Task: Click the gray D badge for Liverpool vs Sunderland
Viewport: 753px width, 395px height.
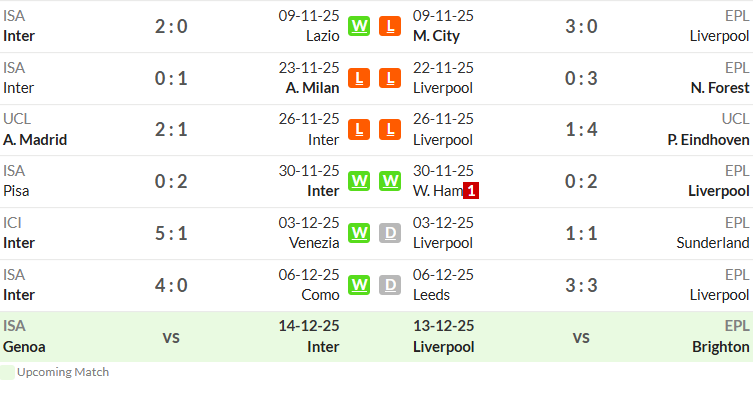Action: click(389, 233)
